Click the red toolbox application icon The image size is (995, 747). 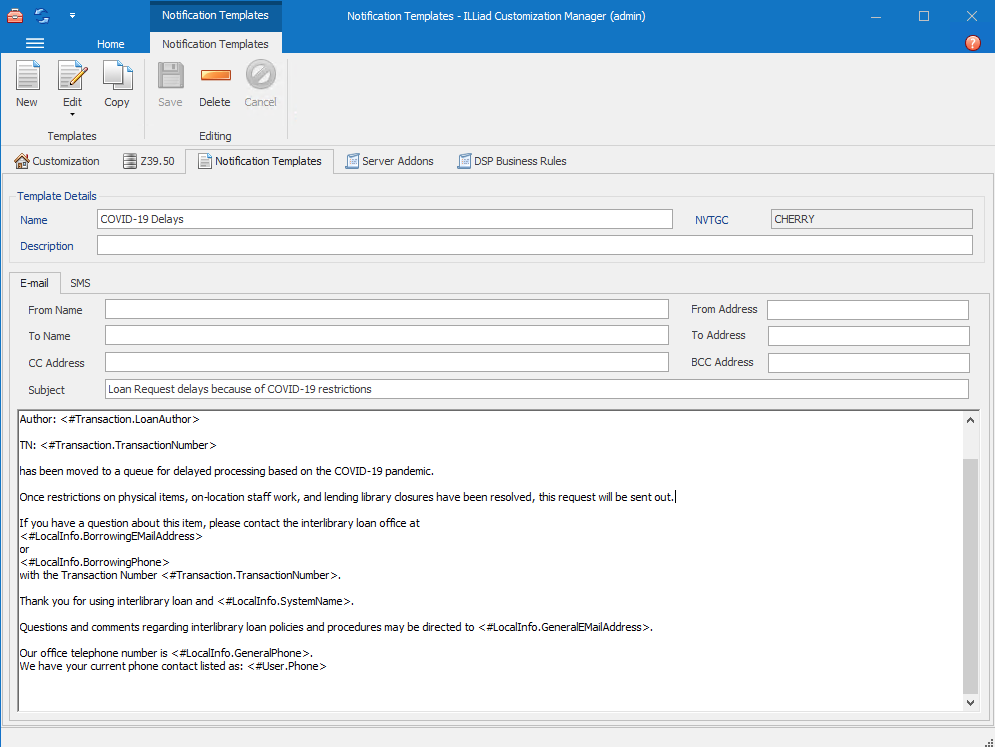point(14,15)
